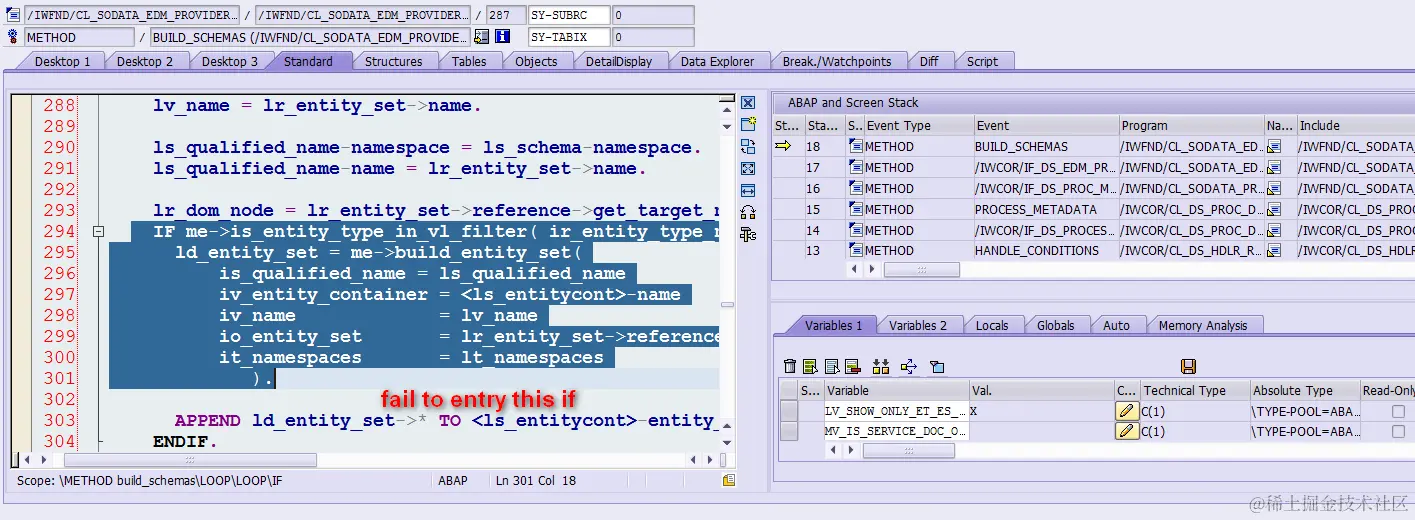Open the DetailDisplay tab
The height and width of the screenshot is (520, 1415).
pyautogui.click(x=619, y=61)
